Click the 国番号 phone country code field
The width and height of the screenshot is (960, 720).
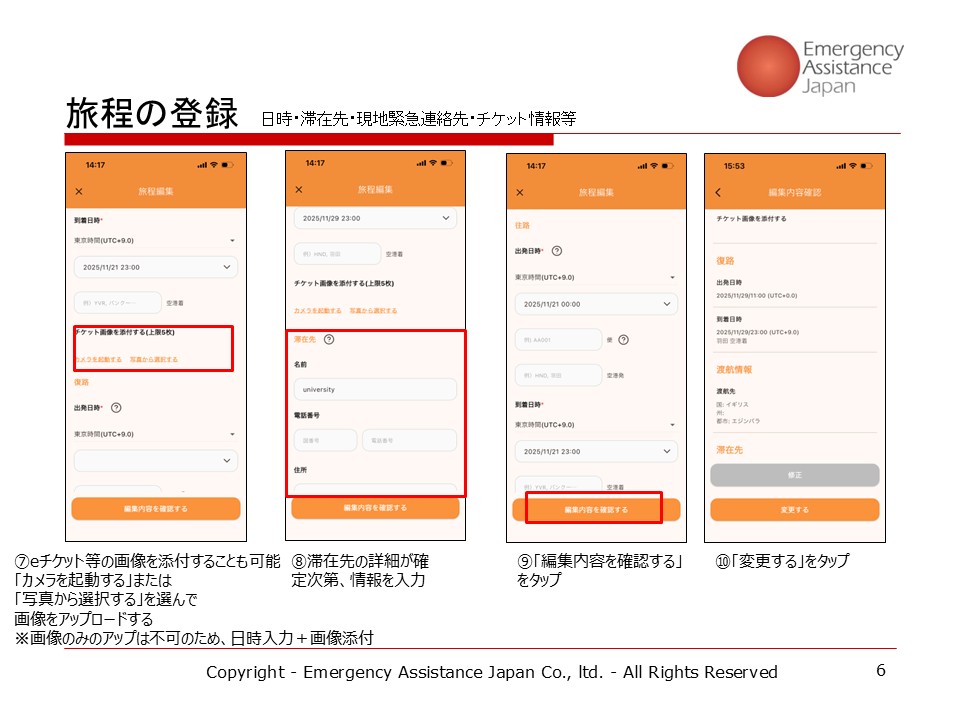pos(325,440)
